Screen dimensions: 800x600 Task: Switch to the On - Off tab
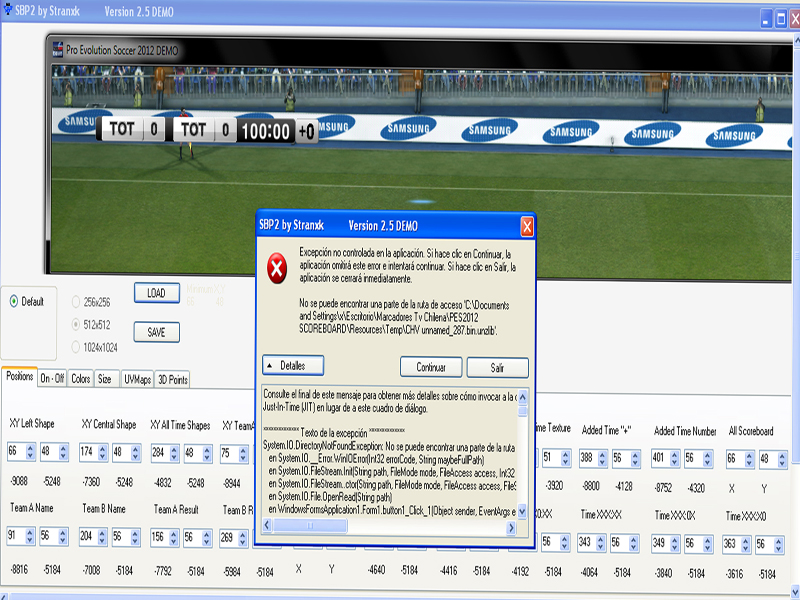click(52, 379)
